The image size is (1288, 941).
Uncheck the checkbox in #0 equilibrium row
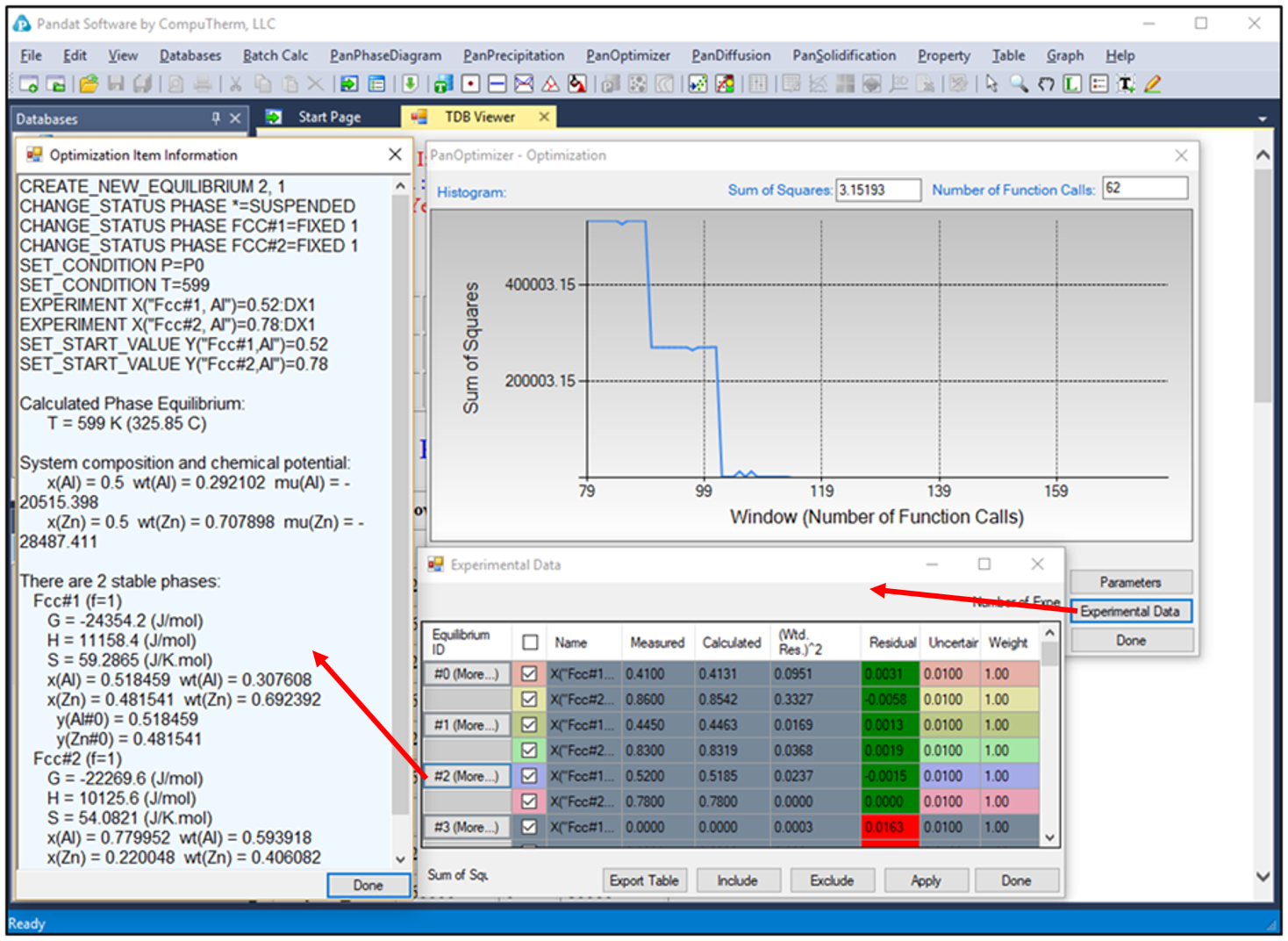[529, 674]
